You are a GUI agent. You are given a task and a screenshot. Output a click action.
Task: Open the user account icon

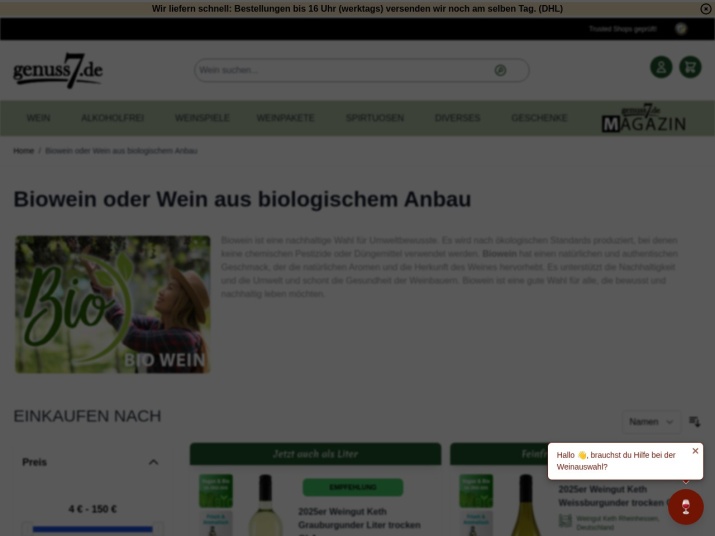coord(661,67)
